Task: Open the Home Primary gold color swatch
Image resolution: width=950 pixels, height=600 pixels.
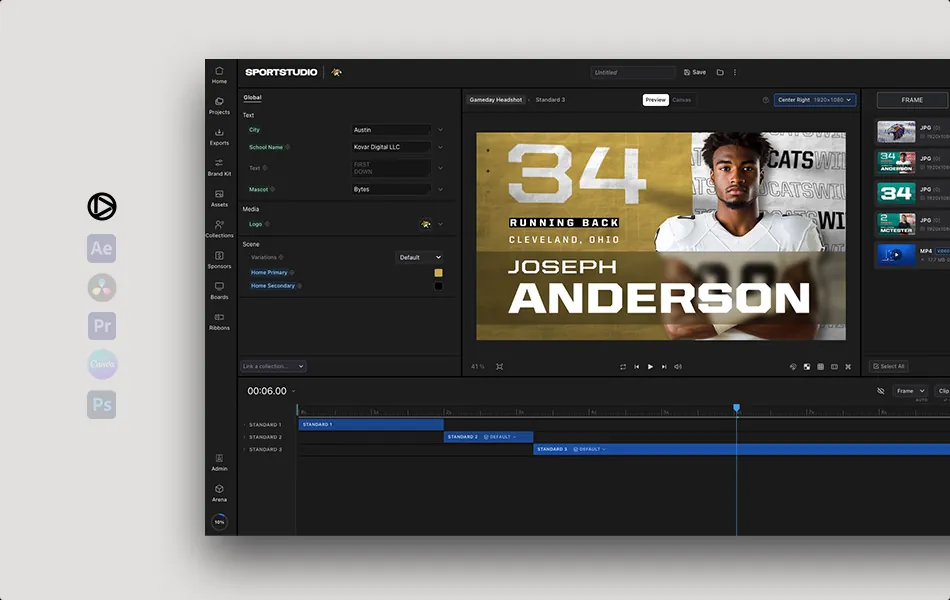Action: coord(438,273)
